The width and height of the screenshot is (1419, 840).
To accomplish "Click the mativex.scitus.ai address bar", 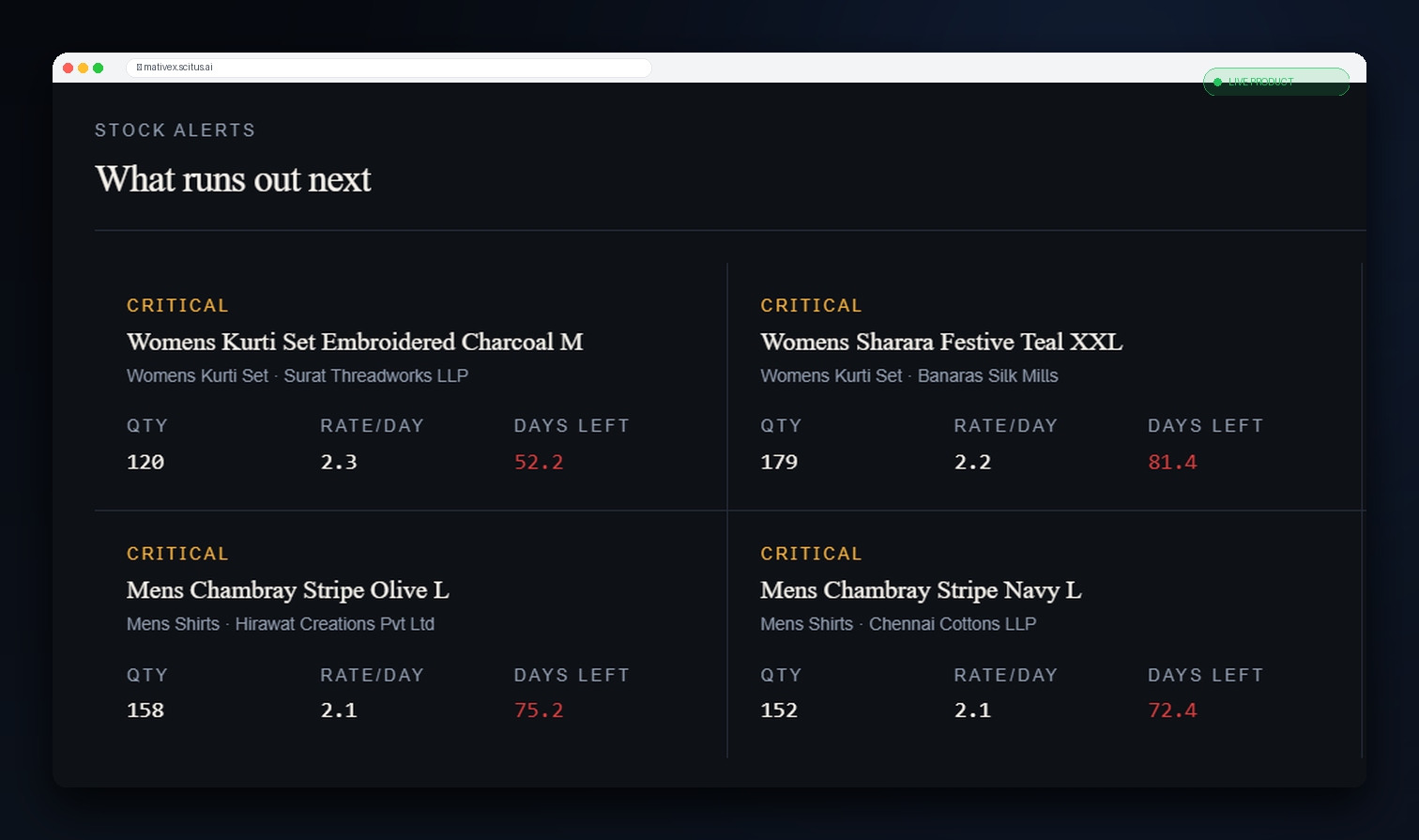I will (389, 68).
